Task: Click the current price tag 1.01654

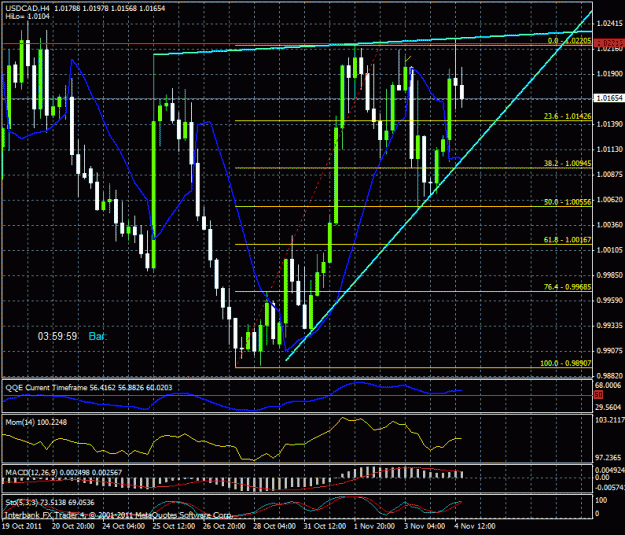Action: pyautogui.click(x=609, y=98)
